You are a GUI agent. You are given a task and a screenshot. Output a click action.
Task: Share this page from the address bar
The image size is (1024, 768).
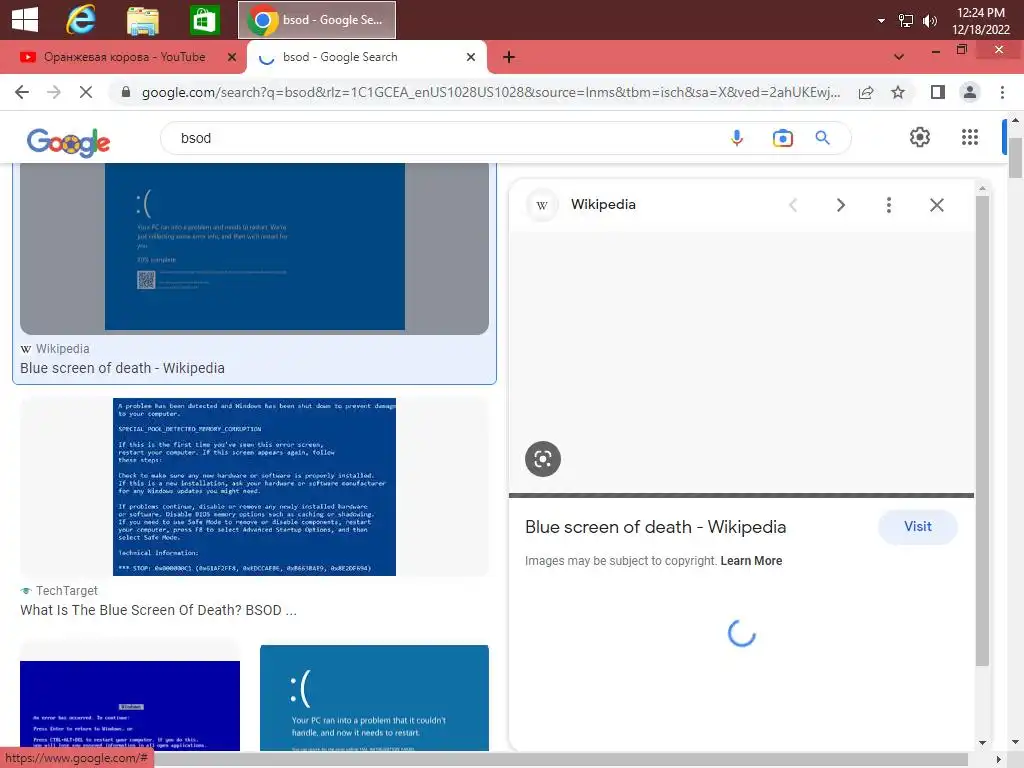pos(866,92)
